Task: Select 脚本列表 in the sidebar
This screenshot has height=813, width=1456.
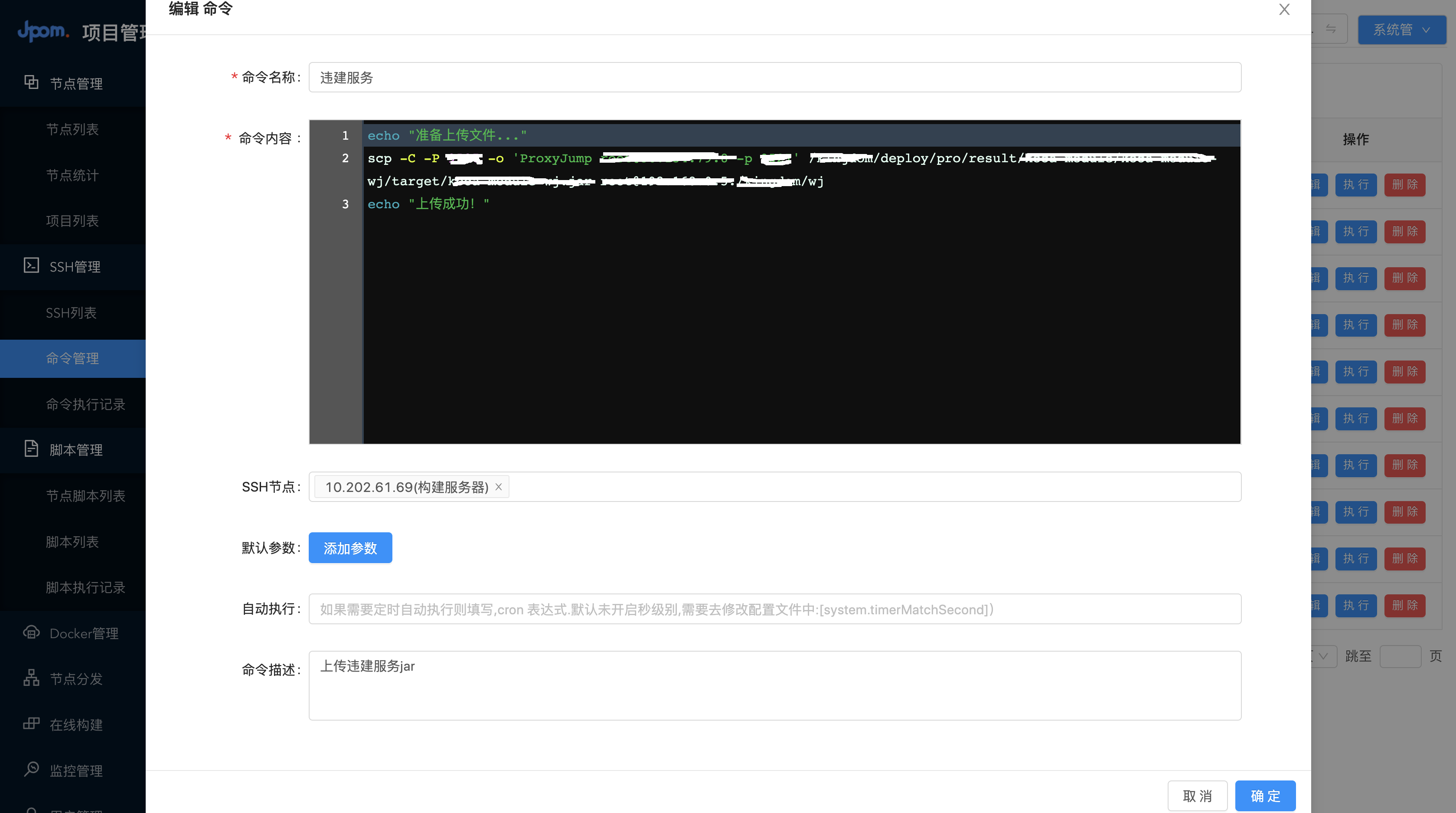Action: coord(72,541)
